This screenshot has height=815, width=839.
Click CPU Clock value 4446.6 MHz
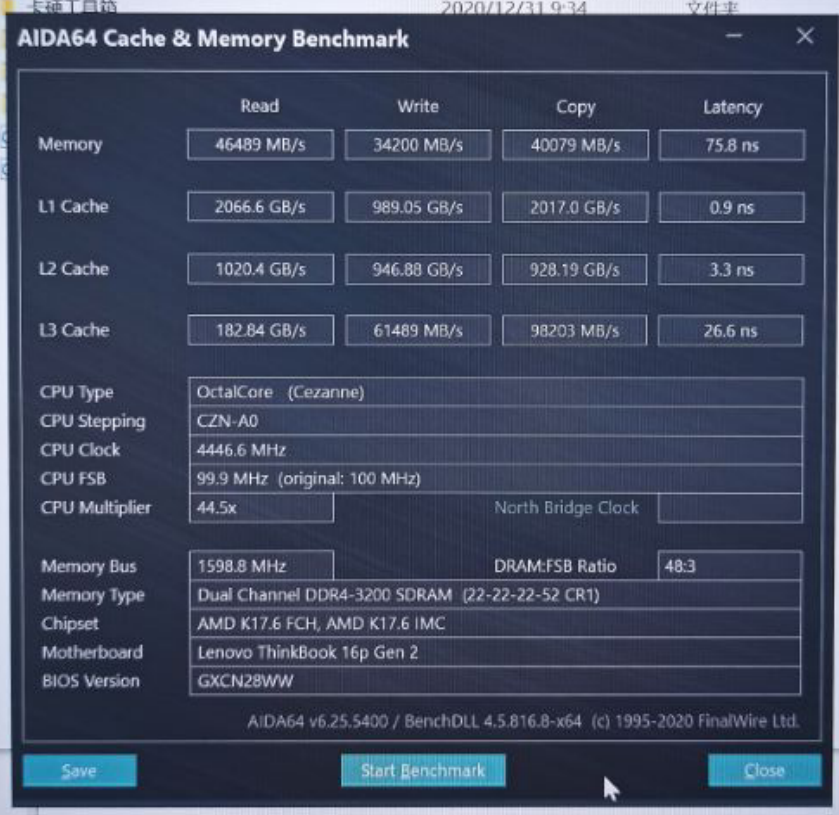pos(496,450)
